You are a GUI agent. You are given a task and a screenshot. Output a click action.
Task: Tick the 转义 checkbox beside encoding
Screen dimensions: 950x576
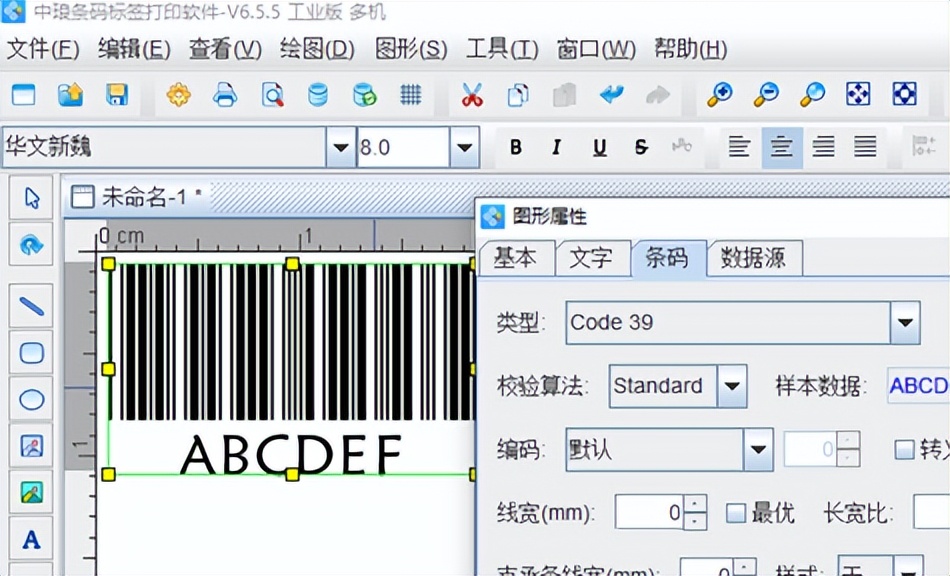click(904, 449)
